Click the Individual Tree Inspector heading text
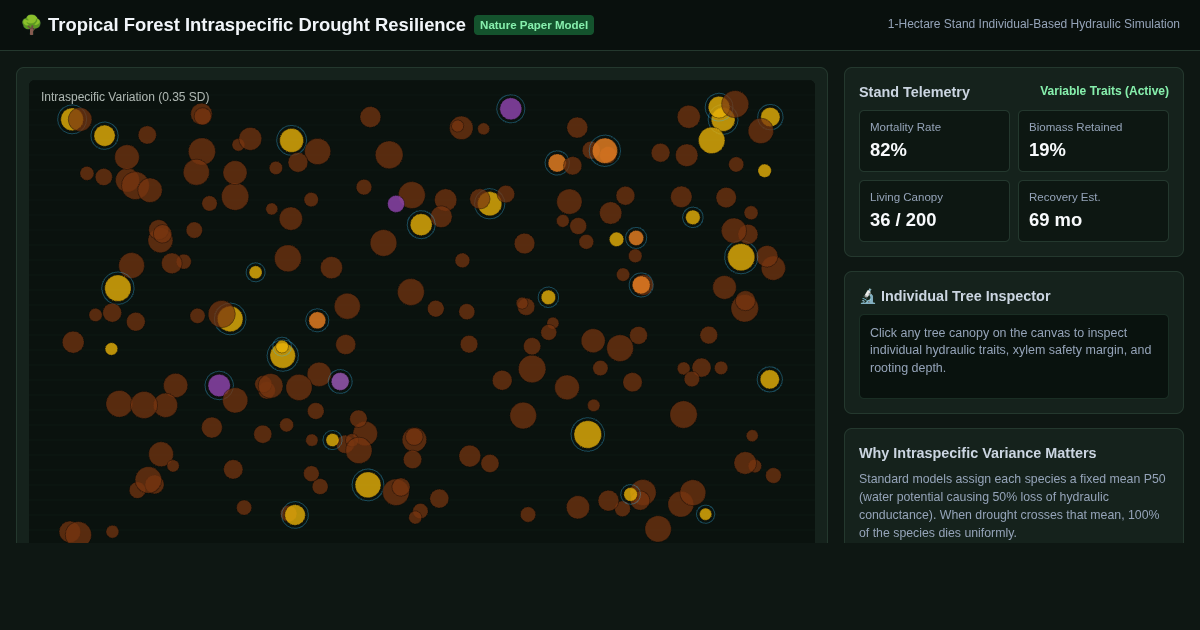Viewport: 1200px width, 630px height. coord(965,296)
